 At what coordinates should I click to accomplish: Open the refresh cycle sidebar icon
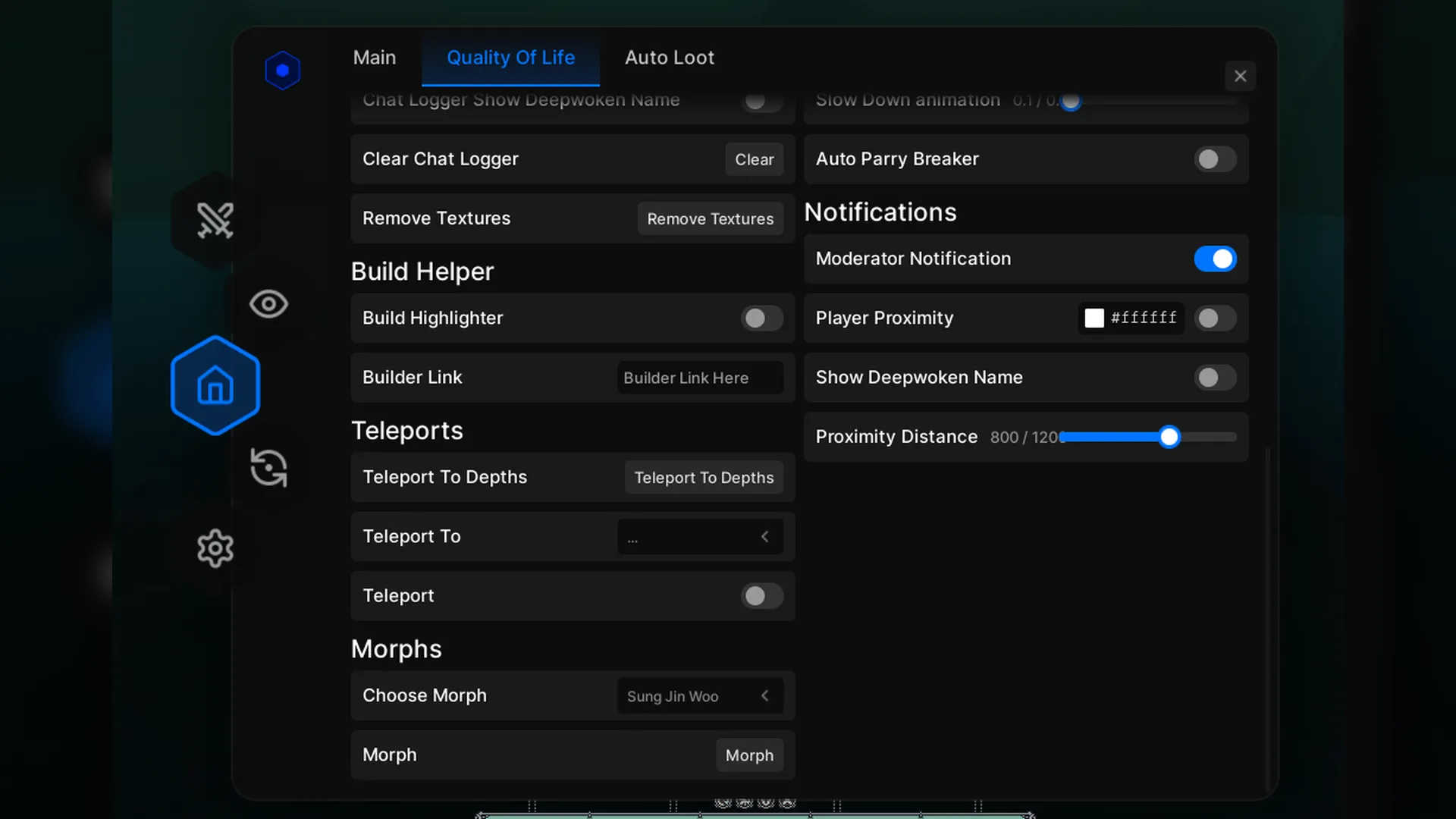point(268,467)
